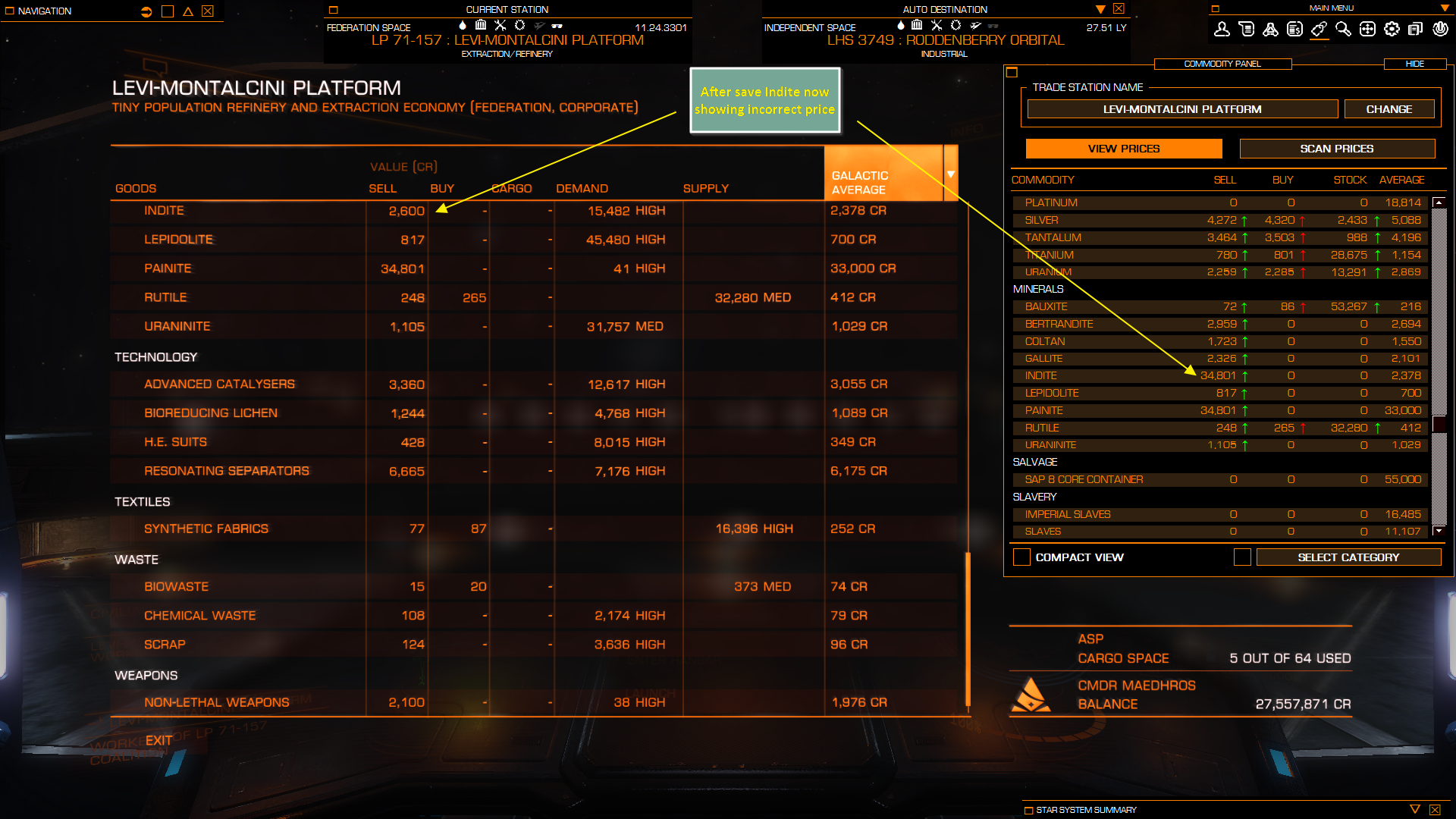
Task: Select the Indite row in station market
Action: click(x=534, y=211)
